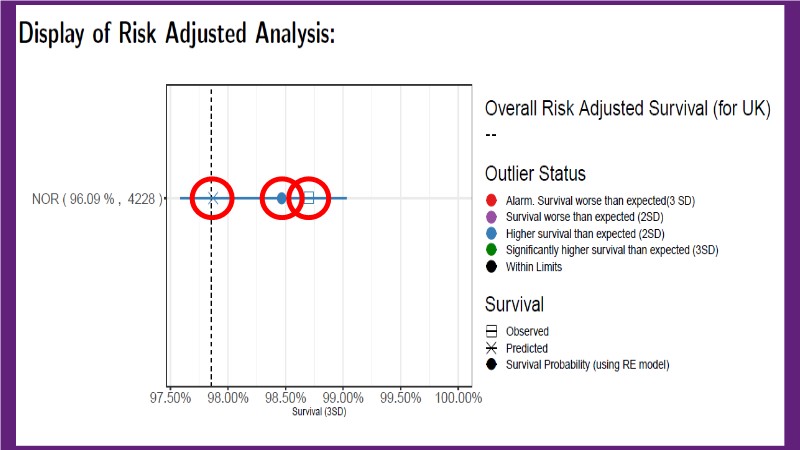Click the blue survival probability point on plot

282,198
